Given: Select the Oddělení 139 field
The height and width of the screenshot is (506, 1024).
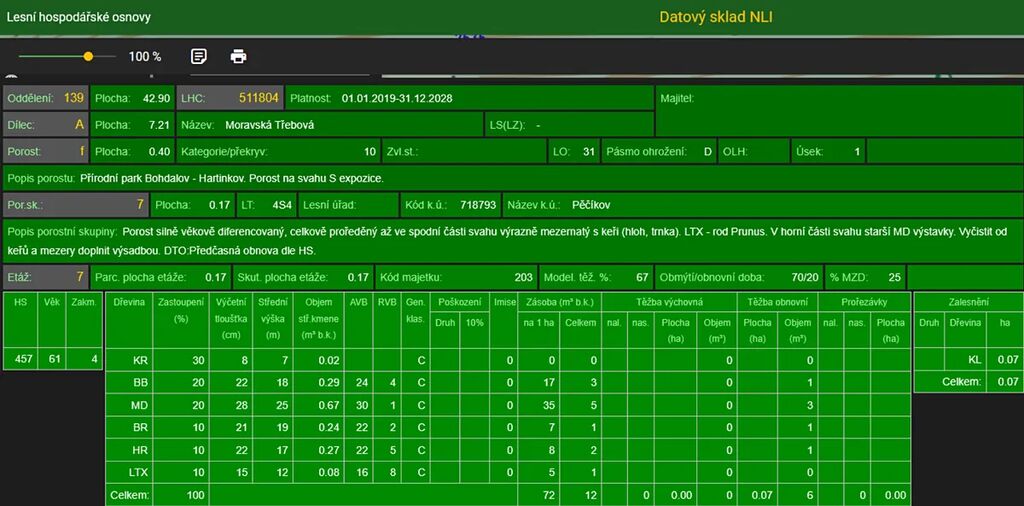Looking at the screenshot, I should click(46, 98).
